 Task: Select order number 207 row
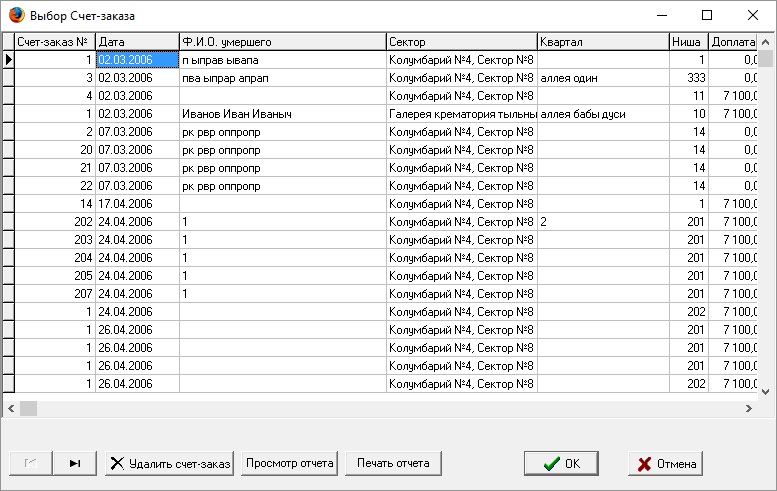[x=380, y=293]
